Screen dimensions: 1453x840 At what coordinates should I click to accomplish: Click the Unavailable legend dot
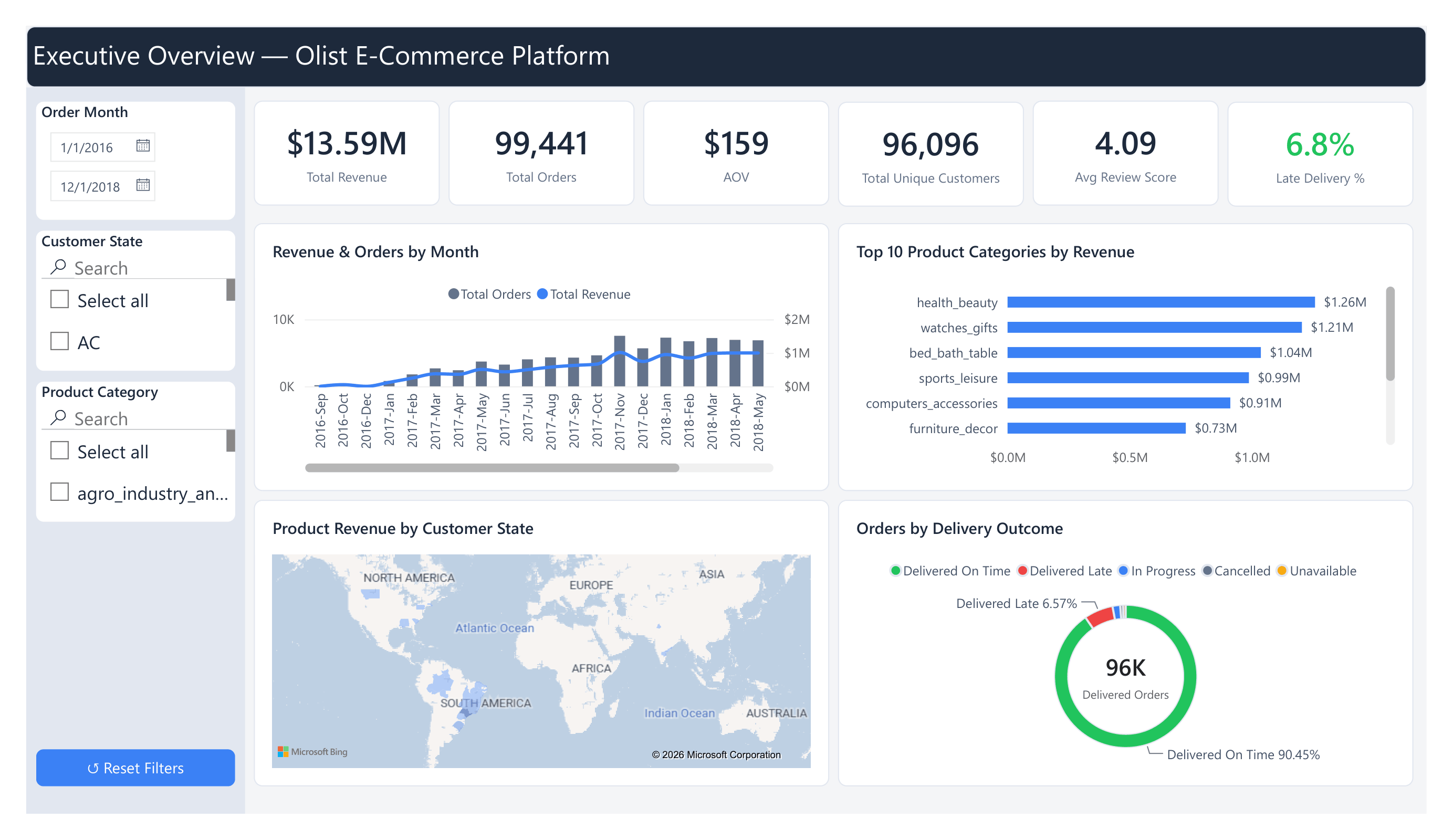[1282, 571]
